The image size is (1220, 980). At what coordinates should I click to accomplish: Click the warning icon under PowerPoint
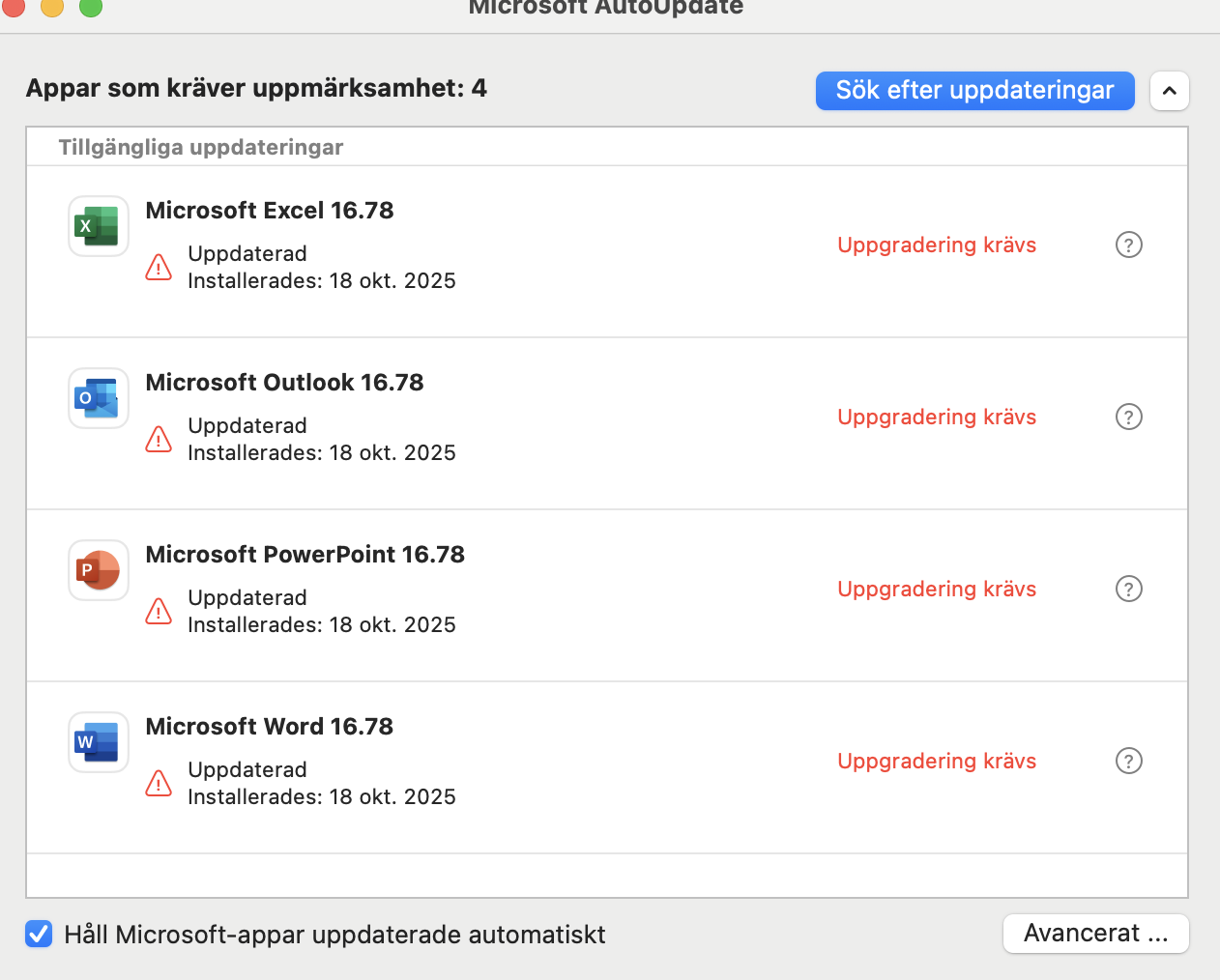(159, 612)
